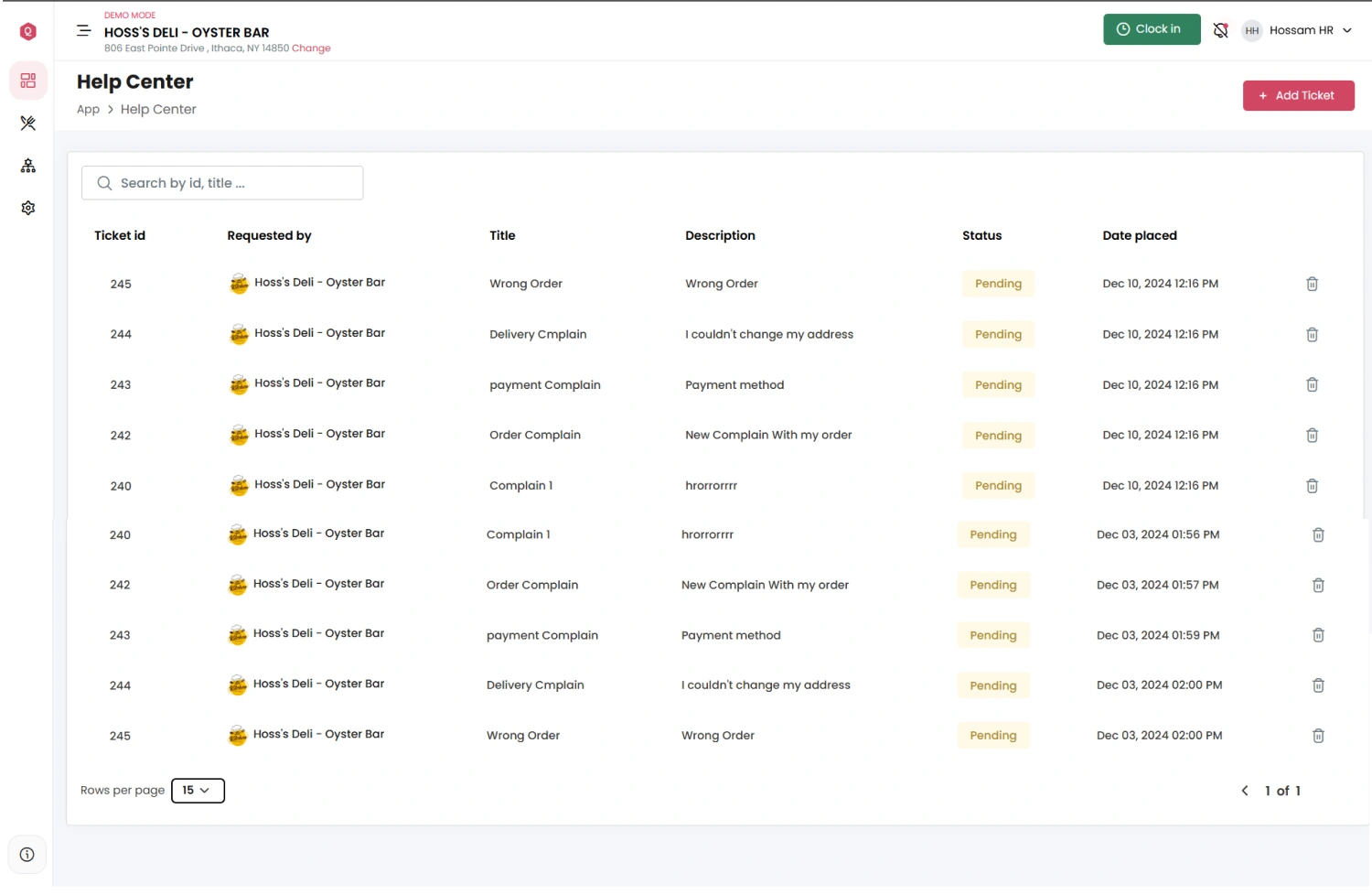This screenshot has height=895, width=1372.
Task: Click the Date placed column header
Action: click(x=1139, y=236)
